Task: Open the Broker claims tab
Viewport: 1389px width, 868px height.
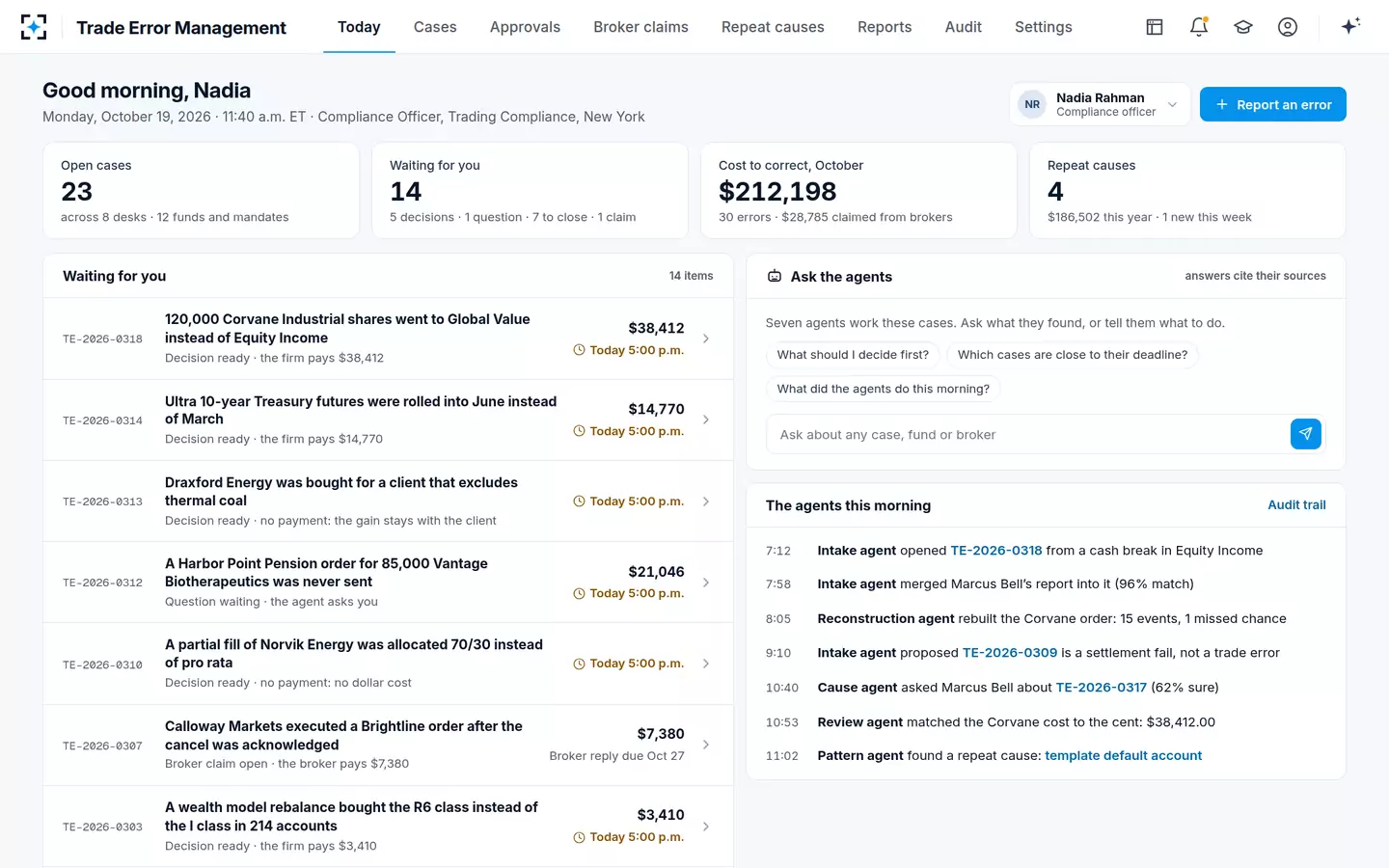Action: click(640, 27)
